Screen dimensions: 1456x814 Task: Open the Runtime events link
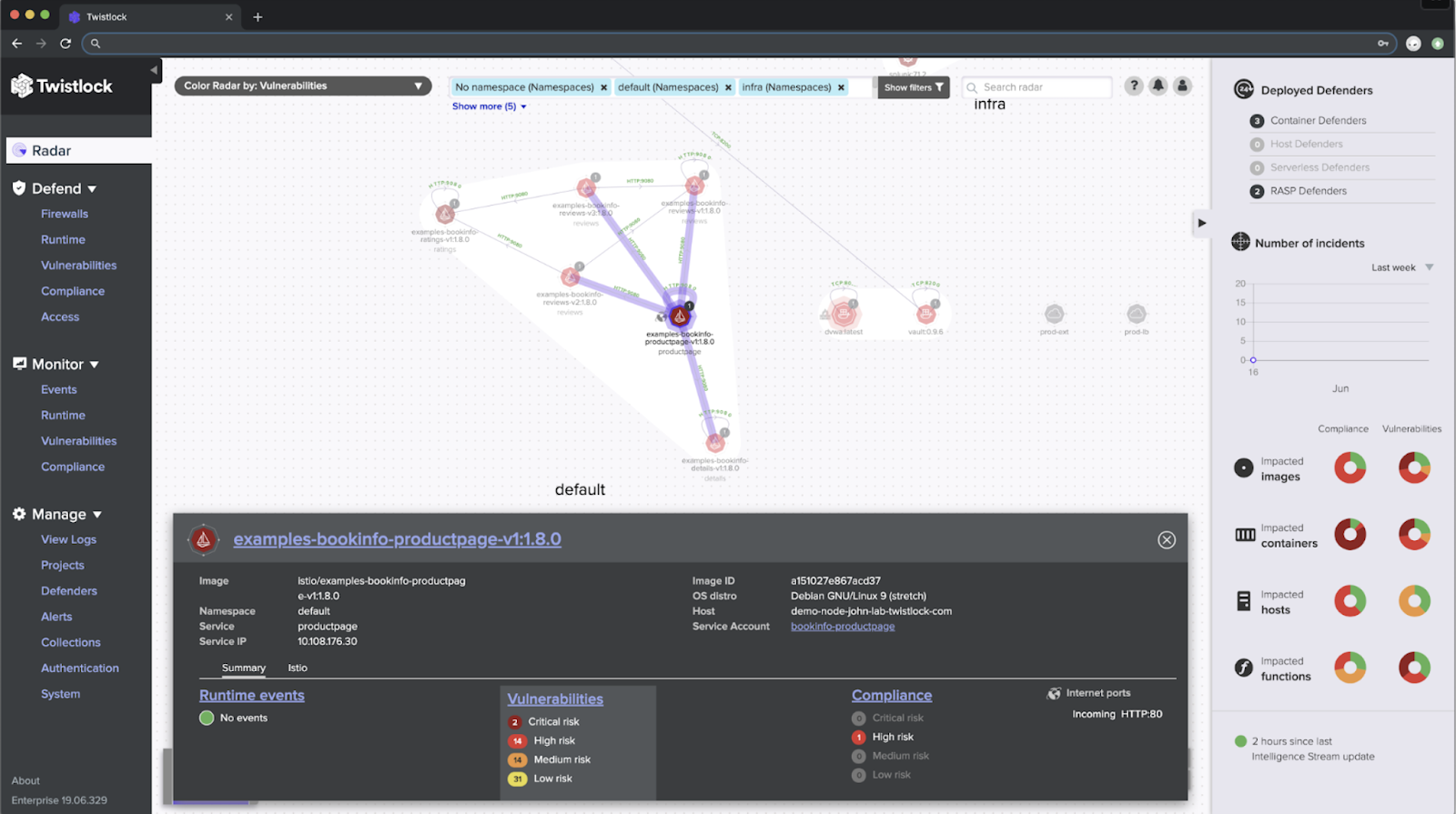[252, 695]
